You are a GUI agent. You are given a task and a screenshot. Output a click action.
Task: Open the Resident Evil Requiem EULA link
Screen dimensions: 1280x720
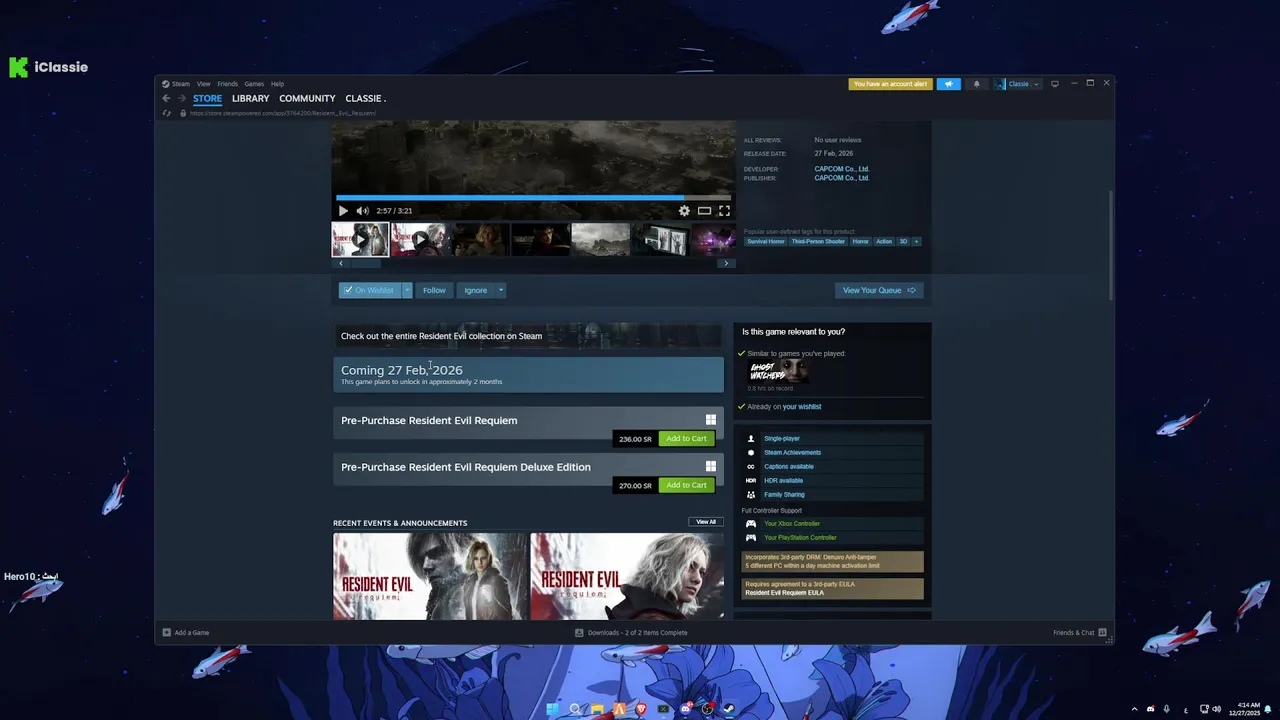tap(785, 593)
